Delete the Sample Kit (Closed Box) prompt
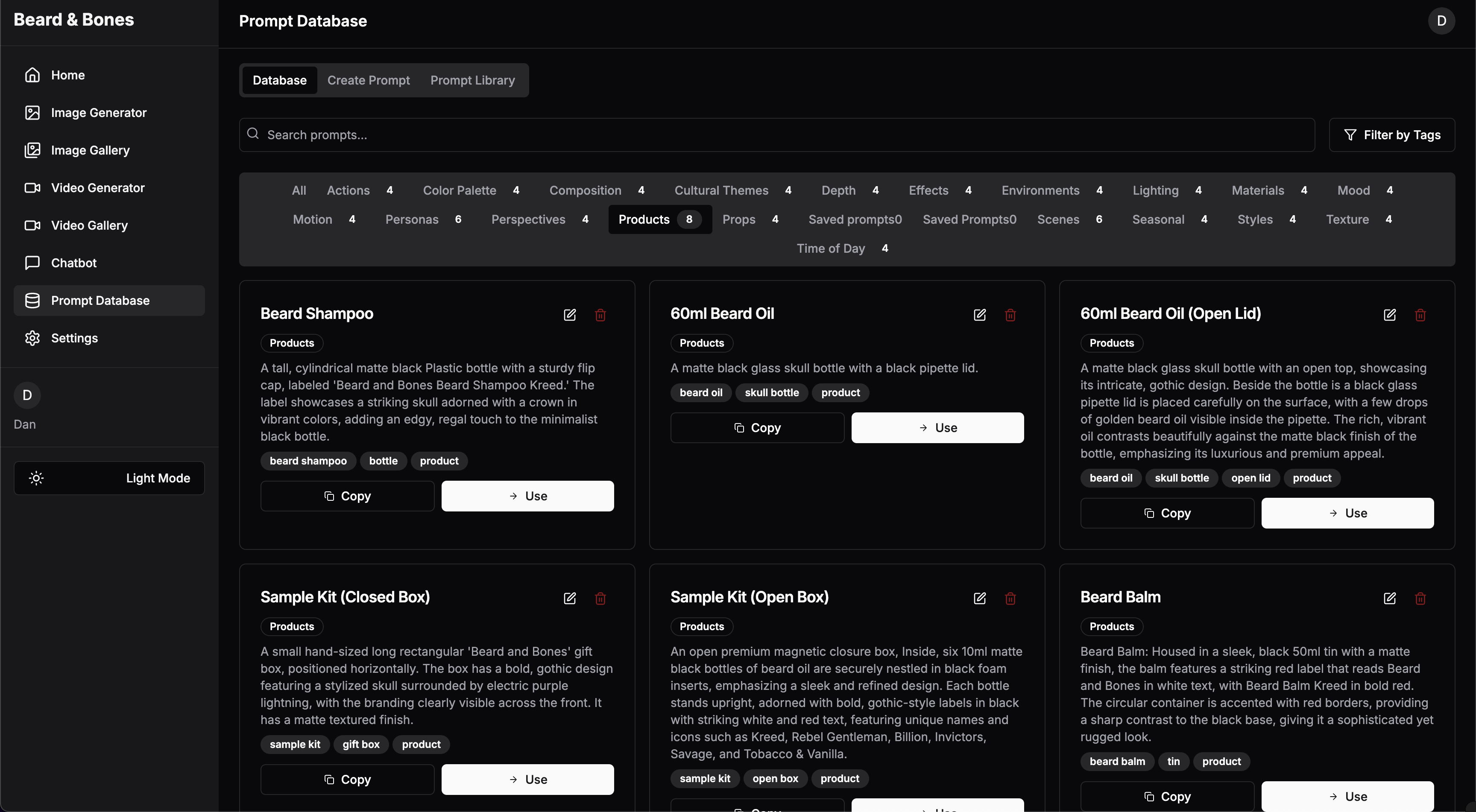This screenshot has height=812, width=1476. tap(600, 599)
